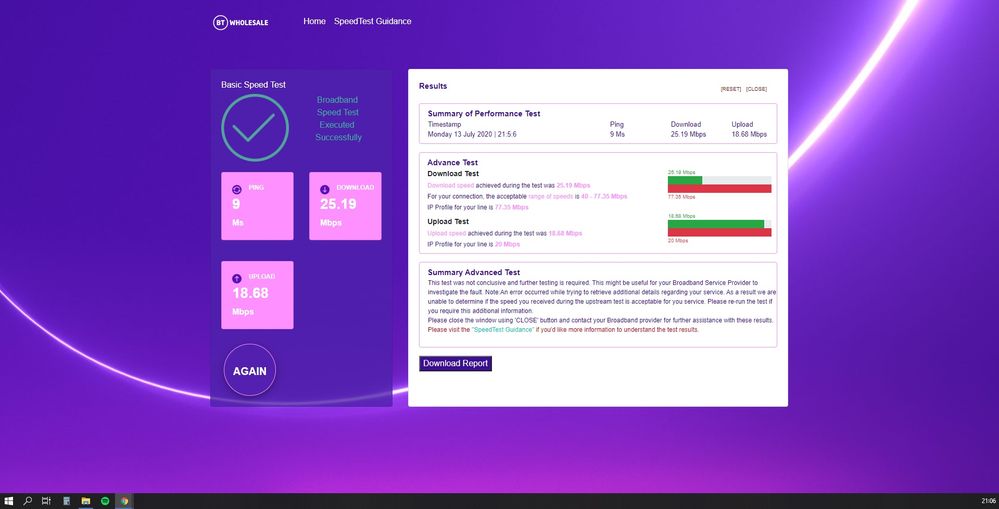Screen dimensions: 999x509
Task: Open SpeedTest Guidance in the top navigation
Action: pyautogui.click(x=372, y=21)
